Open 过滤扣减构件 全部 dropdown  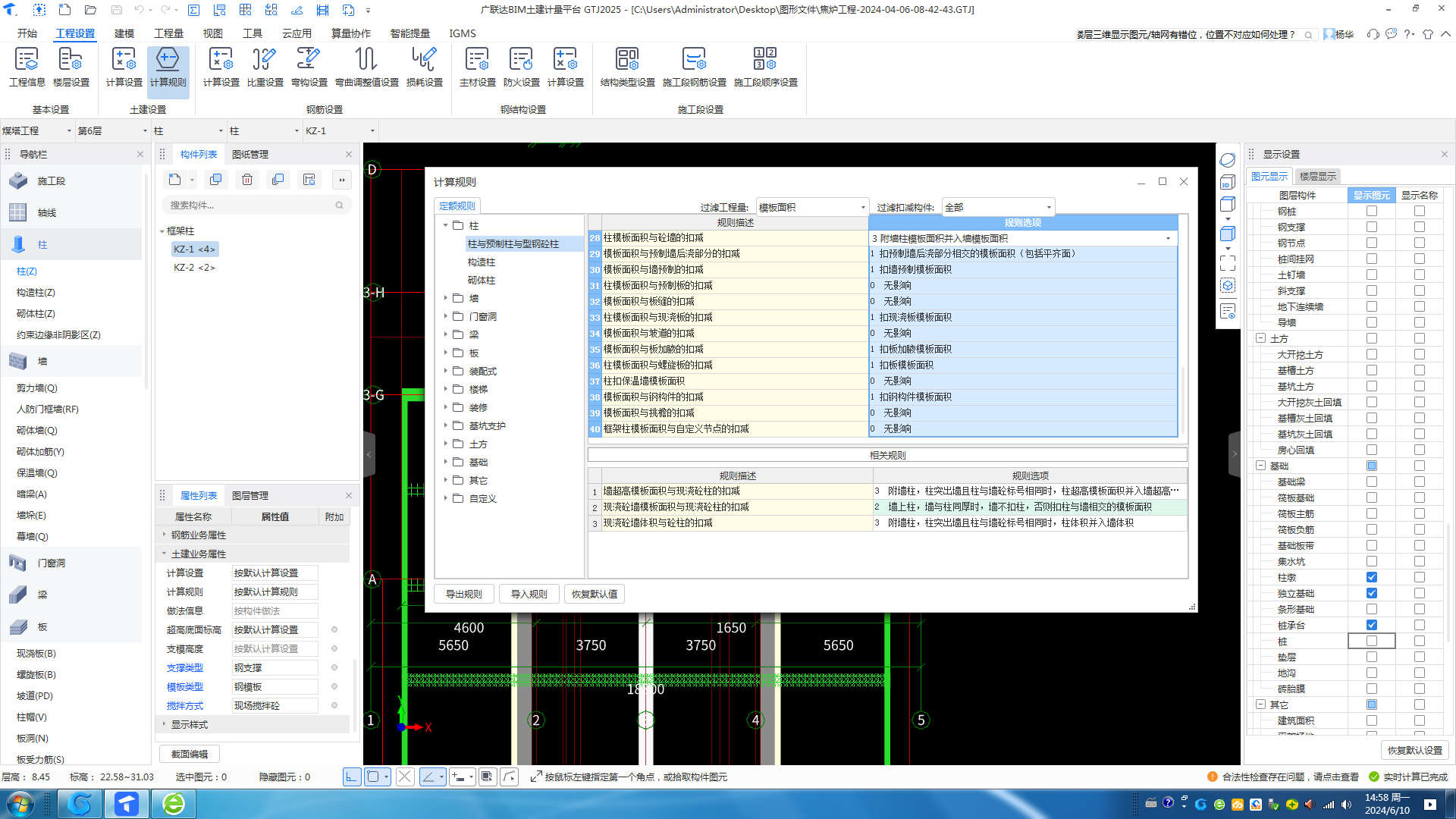998,207
